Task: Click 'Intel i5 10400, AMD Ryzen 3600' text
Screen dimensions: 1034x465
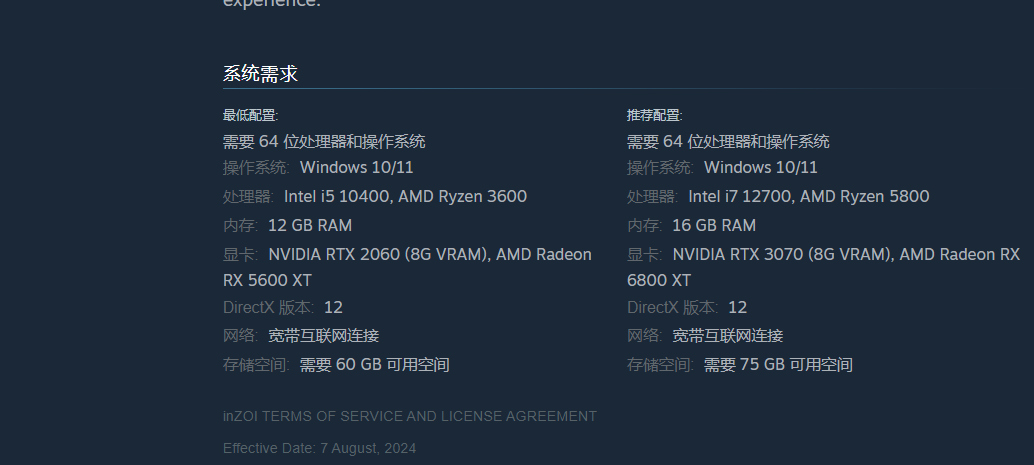Action: [x=405, y=197]
